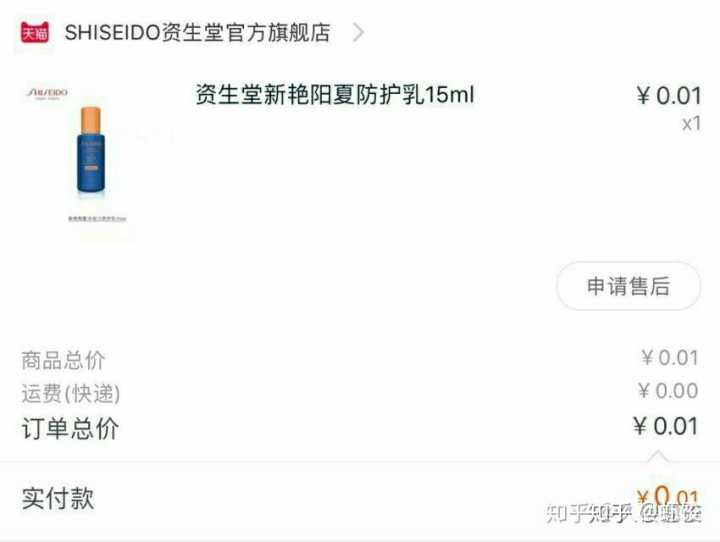The width and height of the screenshot is (720, 542).
Task: Click the product price ¥0.01 at top
Action: 669,96
